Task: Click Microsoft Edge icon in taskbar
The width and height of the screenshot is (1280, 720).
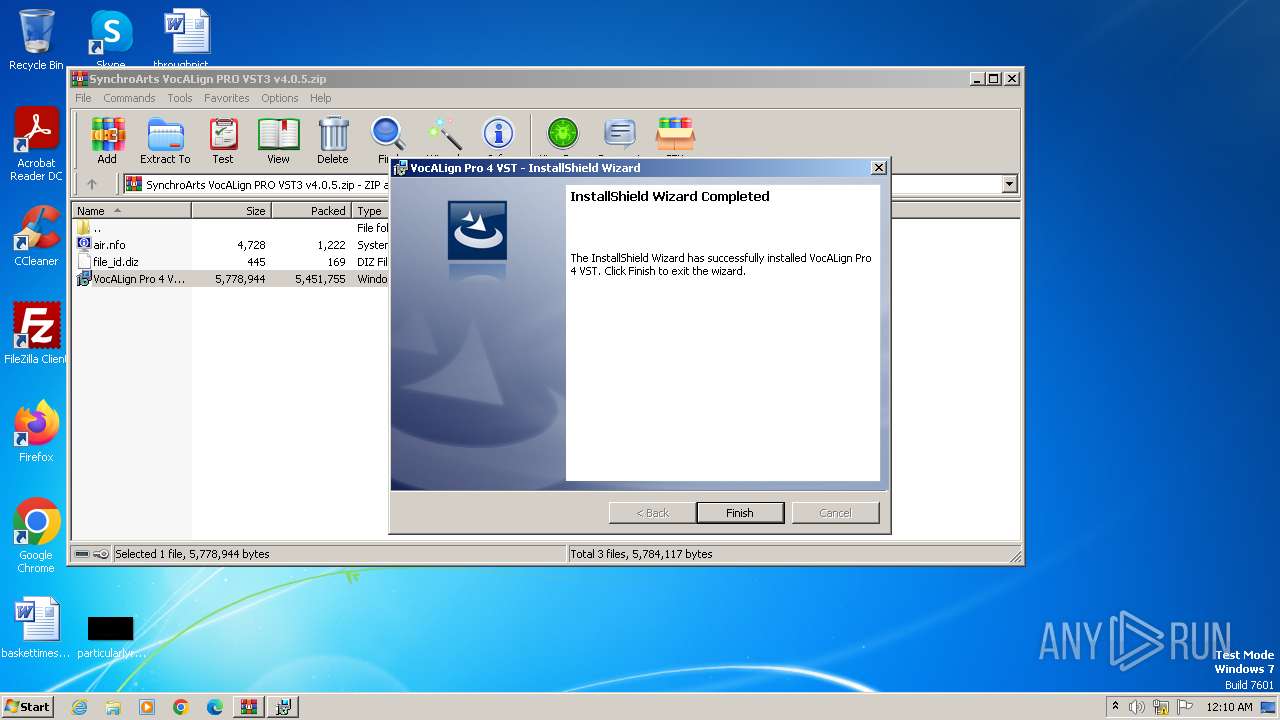Action: pos(214,707)
